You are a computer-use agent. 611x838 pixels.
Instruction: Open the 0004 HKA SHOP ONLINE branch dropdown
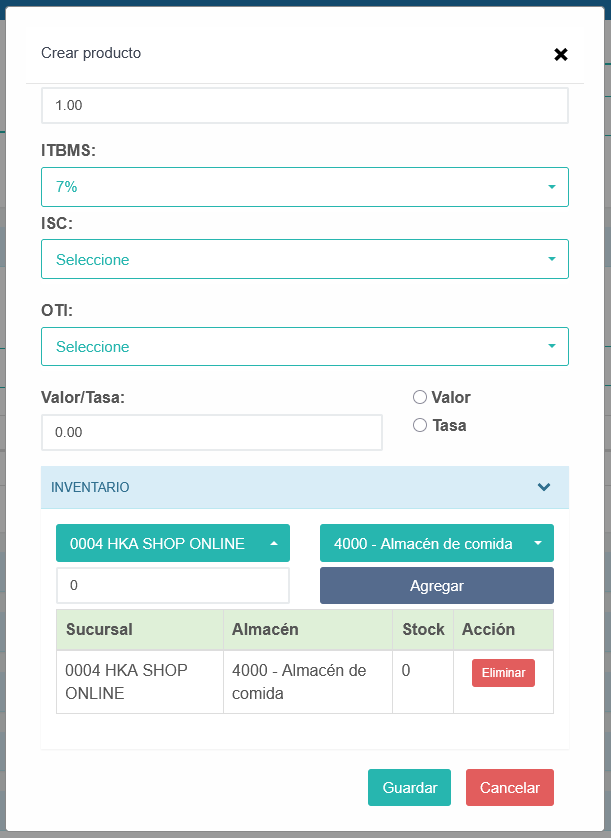(172, 543)
